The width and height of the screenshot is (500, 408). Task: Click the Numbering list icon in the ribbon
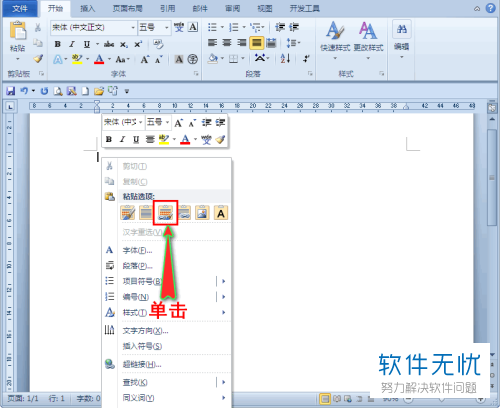[234, 27]
